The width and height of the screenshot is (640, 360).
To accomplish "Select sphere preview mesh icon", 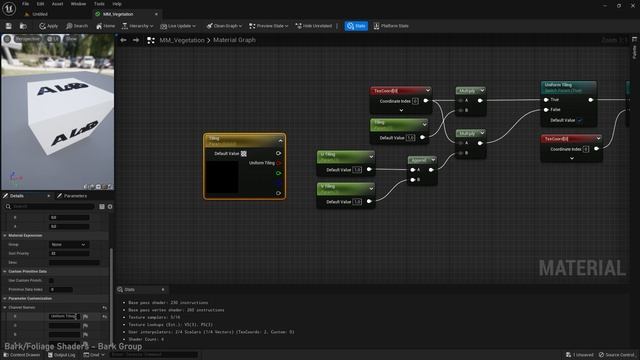I will [x=92, y=187].
